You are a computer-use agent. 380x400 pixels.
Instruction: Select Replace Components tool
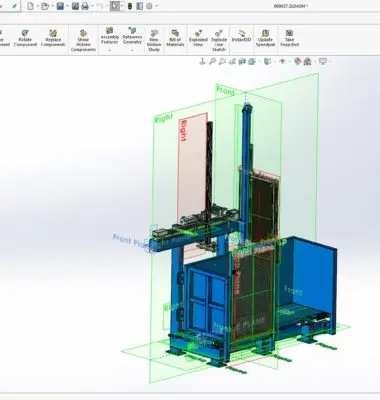(x=53, y=38)
